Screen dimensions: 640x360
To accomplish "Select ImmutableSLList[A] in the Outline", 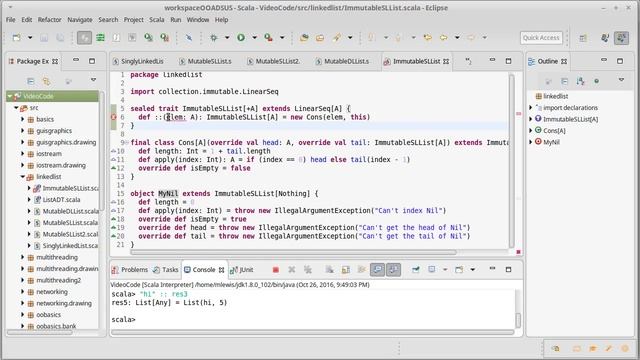I will click(x=570, y=119).
